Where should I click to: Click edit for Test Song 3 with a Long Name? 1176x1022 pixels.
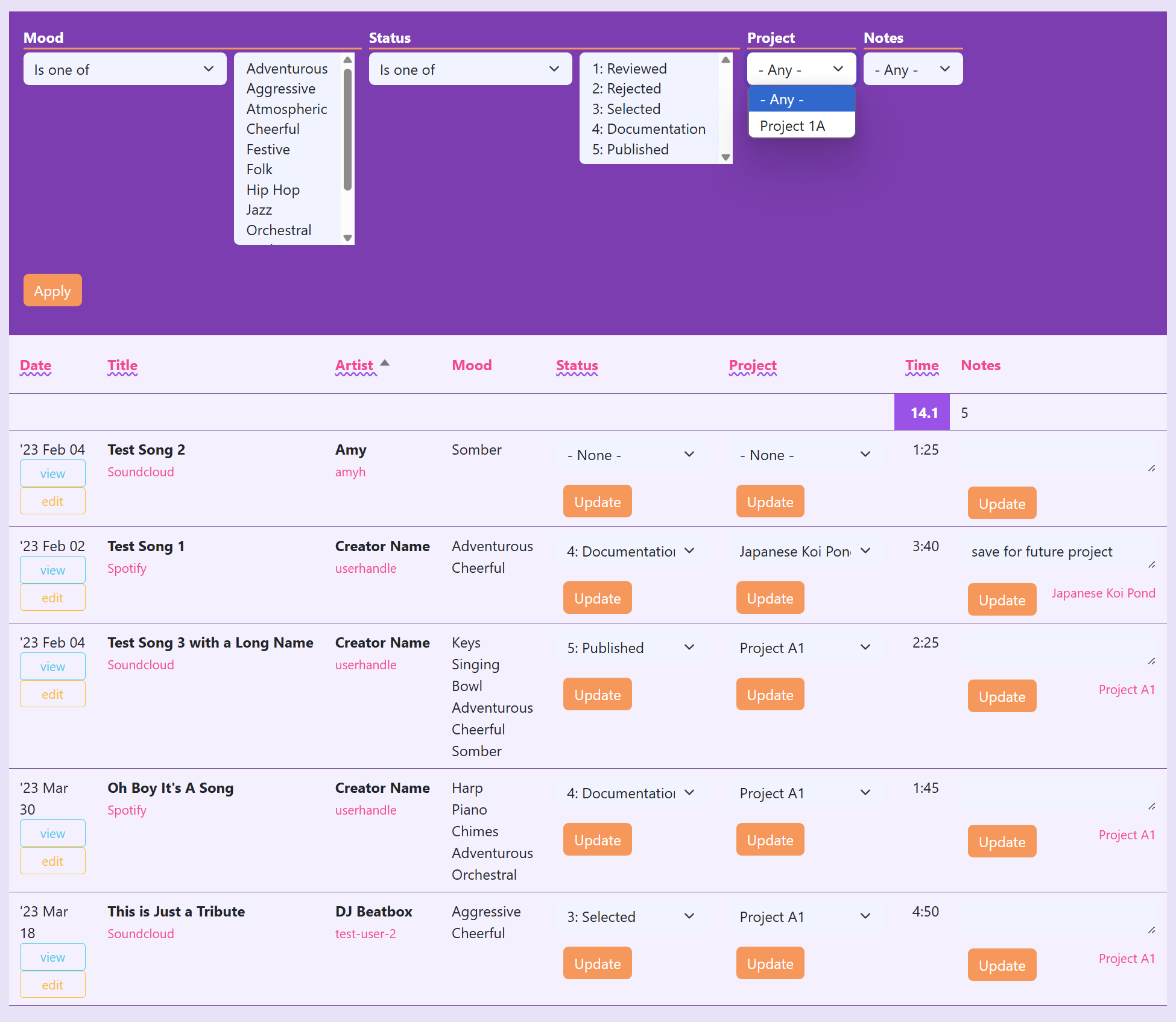(52, 695)
